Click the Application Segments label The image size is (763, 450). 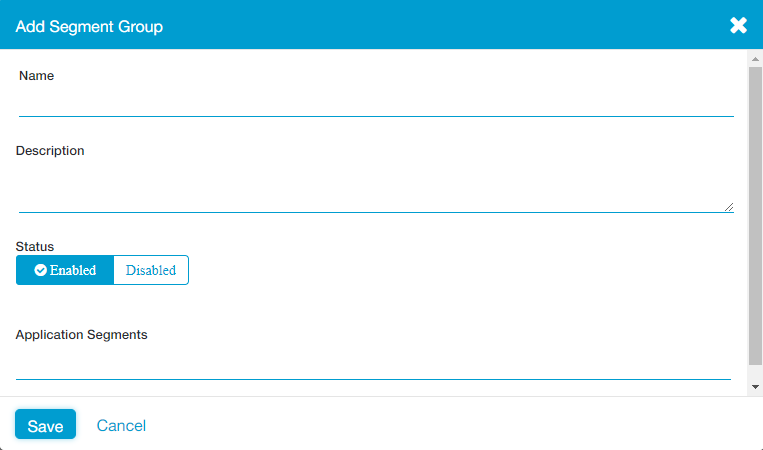pos(81,335)
